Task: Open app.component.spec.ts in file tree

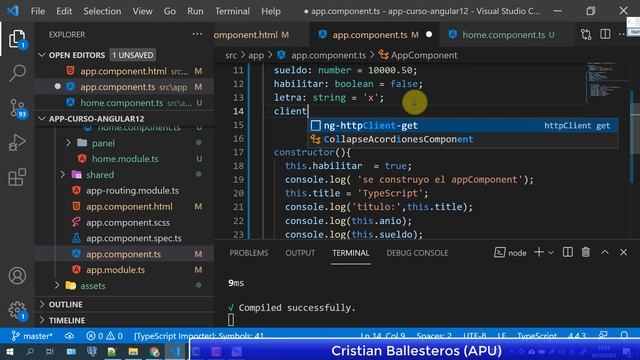Action: (x=133, y=238)
